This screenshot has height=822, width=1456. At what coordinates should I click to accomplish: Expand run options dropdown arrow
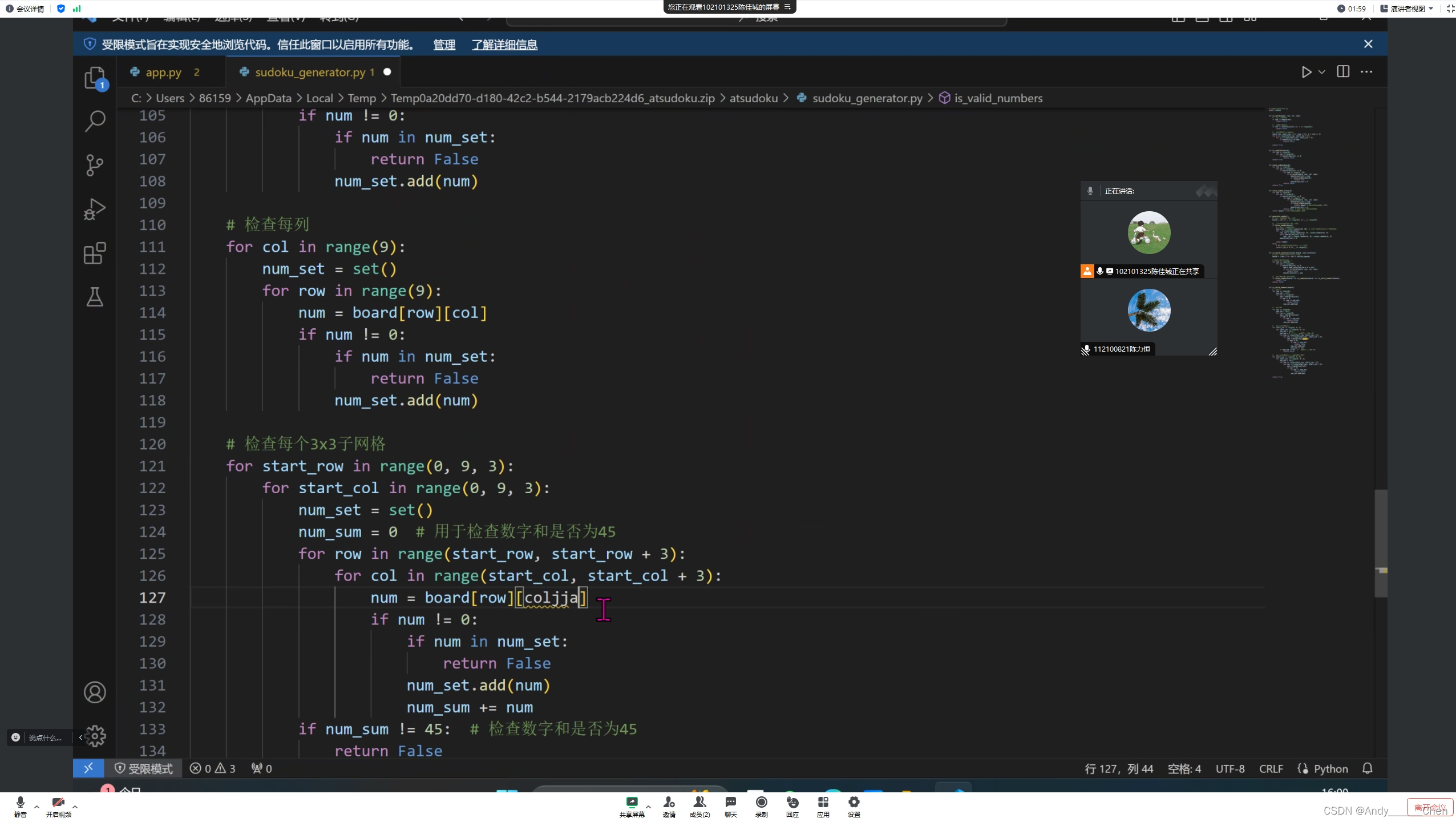pos(1322,72)
